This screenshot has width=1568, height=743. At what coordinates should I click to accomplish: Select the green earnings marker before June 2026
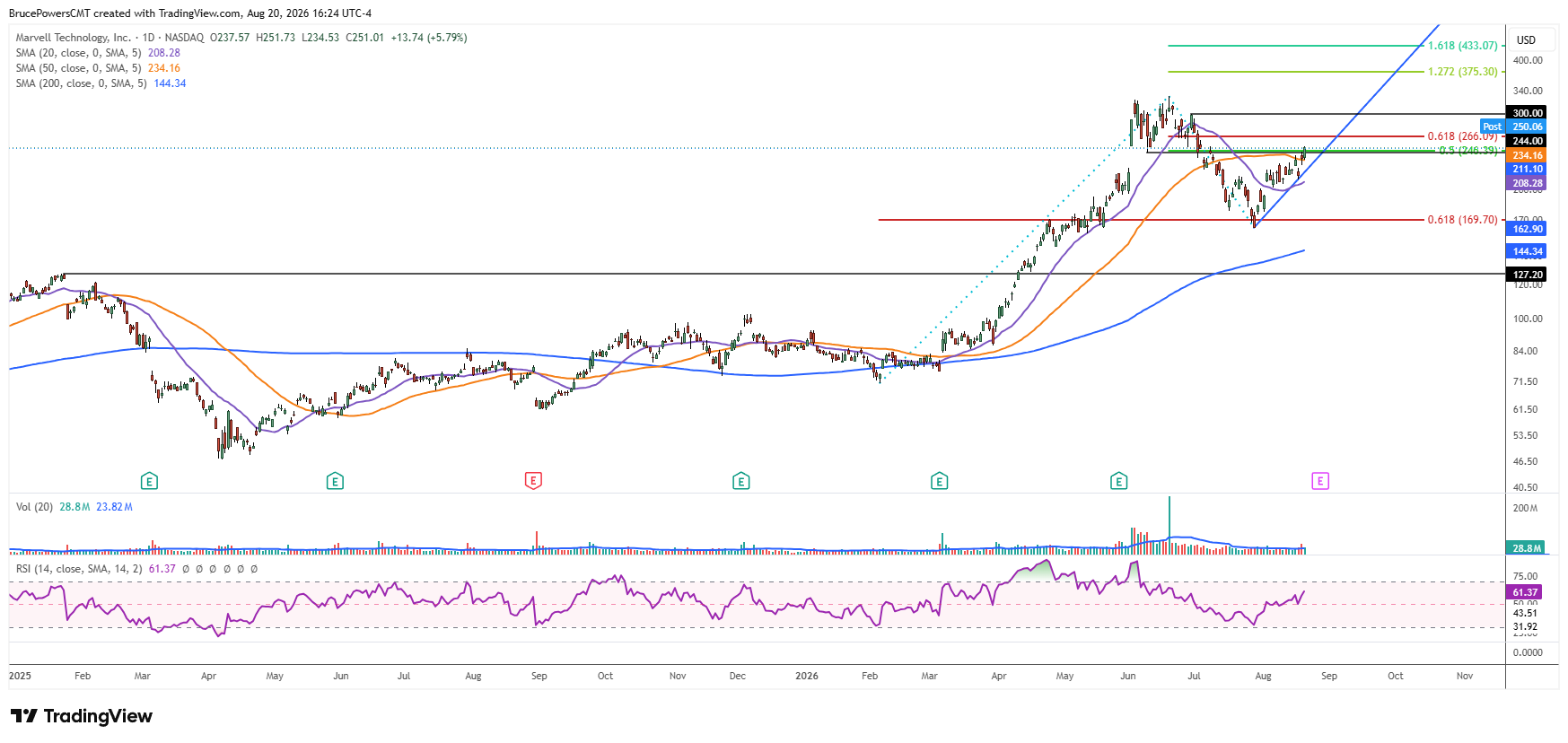pyautogui.click(x=1119, y=482)
